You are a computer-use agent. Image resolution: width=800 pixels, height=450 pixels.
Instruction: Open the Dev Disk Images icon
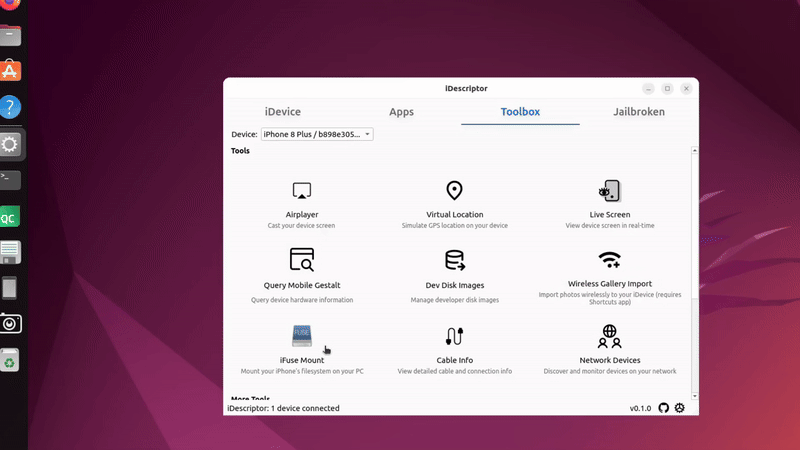tap(455, 260)
